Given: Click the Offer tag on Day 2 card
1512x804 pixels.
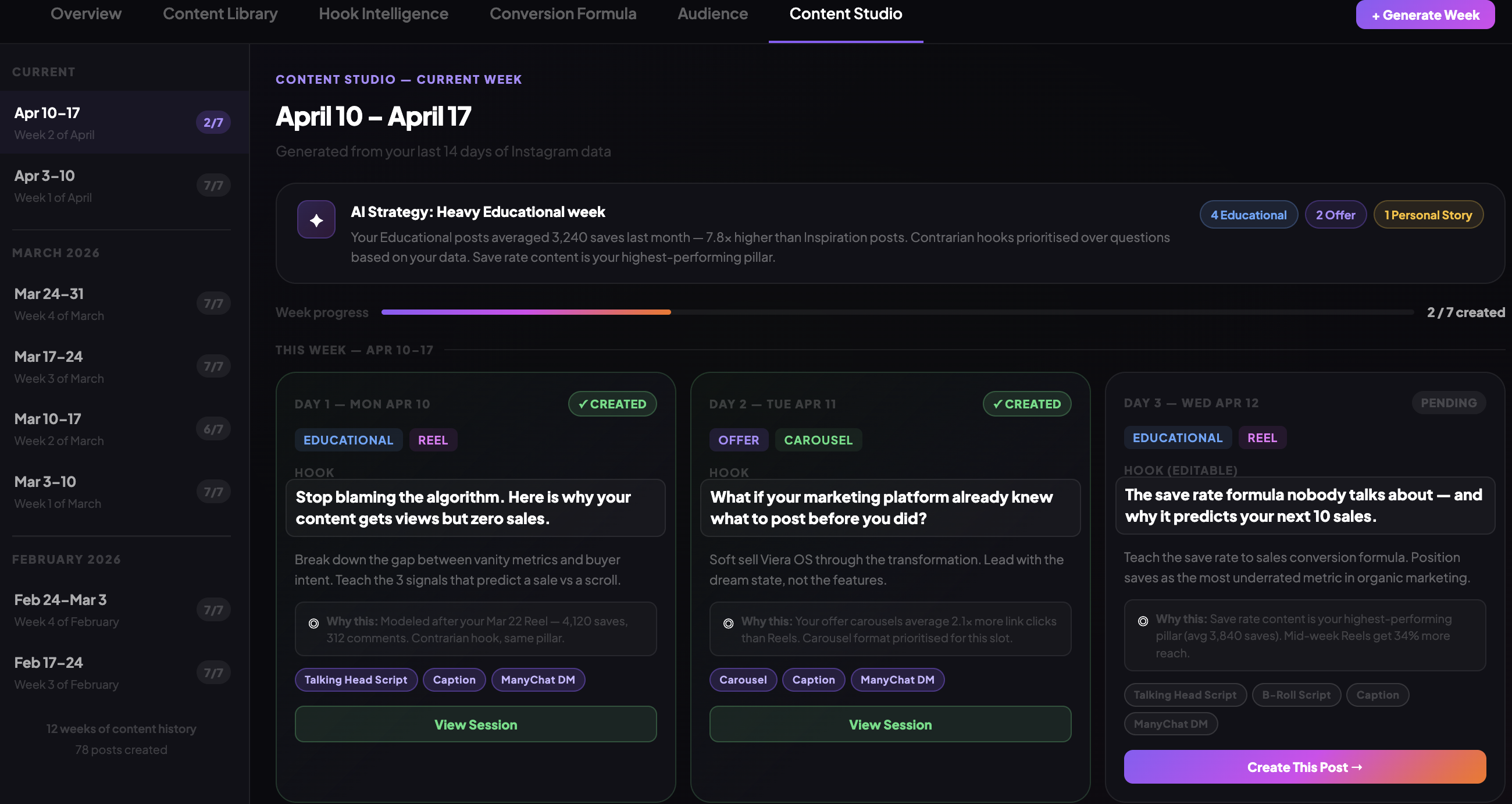Looking at the screenshot, I should (739, 439).
